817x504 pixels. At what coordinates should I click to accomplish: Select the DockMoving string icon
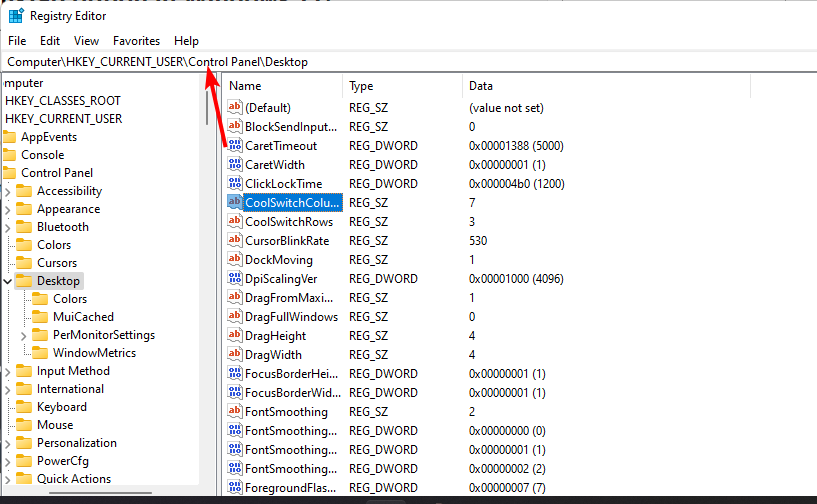235,260
